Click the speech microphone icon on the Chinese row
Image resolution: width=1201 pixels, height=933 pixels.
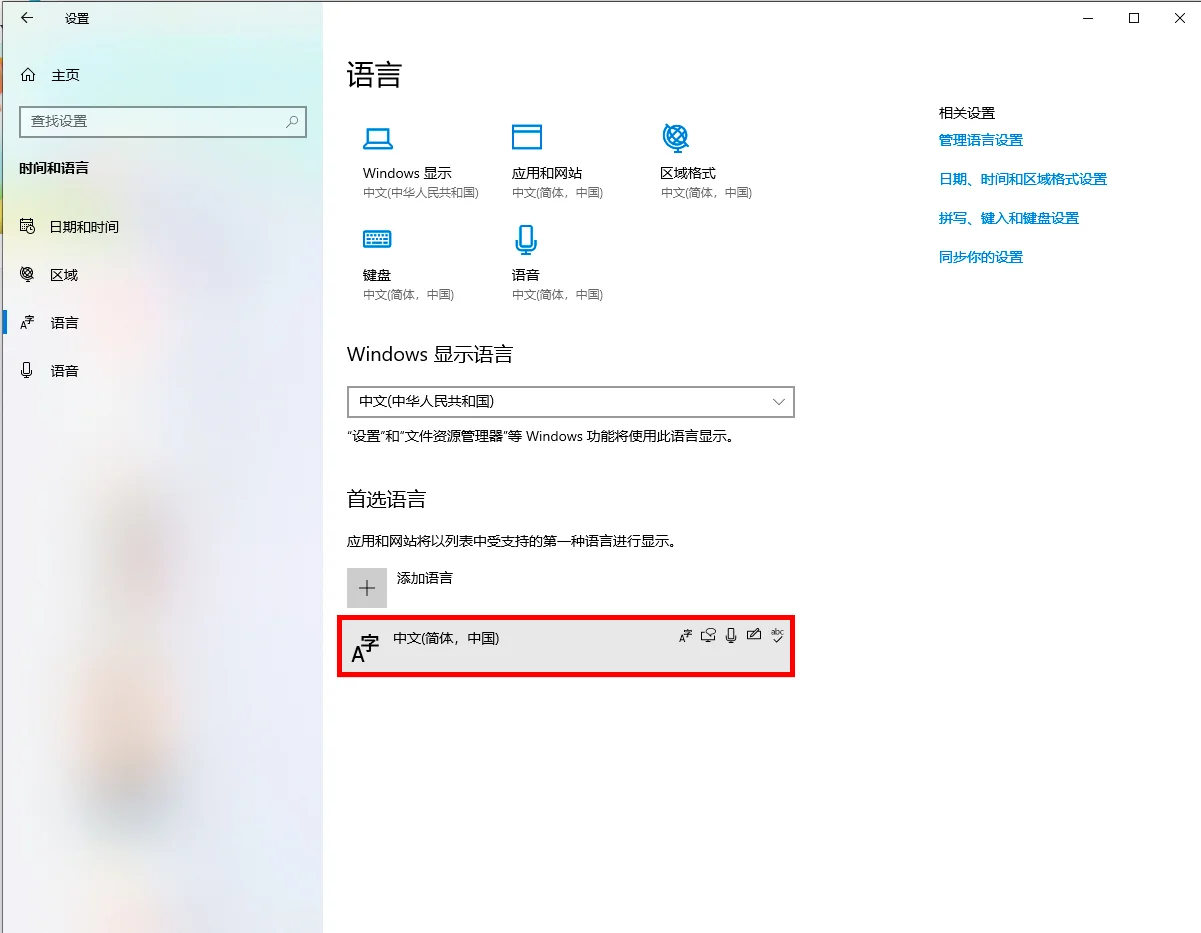point(731,635)
